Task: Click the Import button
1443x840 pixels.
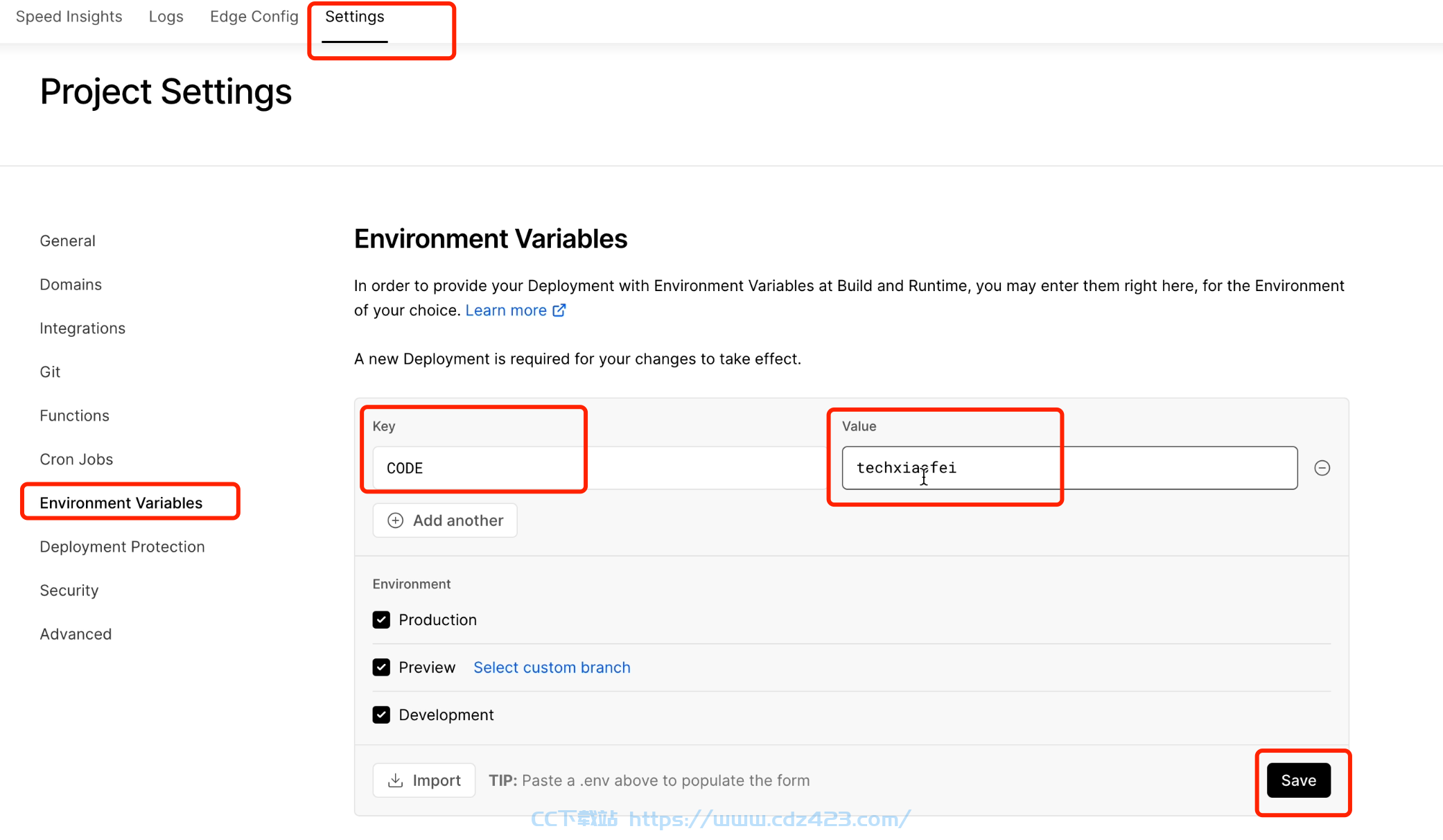Action: 423,780
